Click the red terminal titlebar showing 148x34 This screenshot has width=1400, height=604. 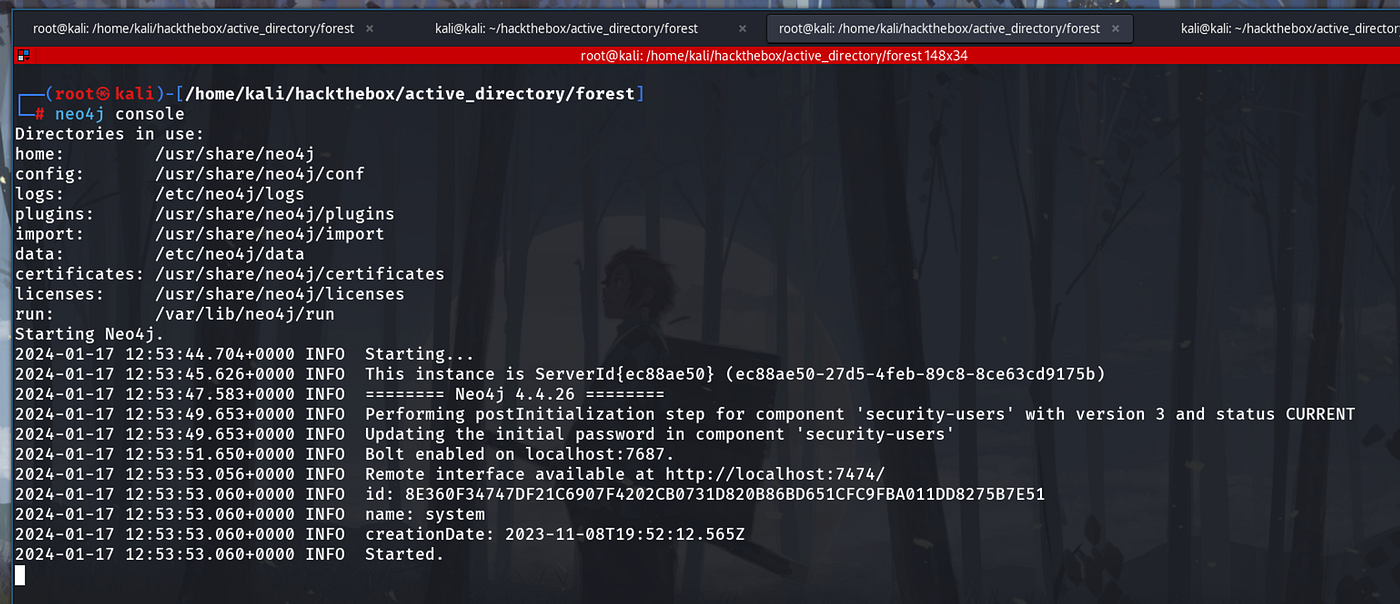coord(774,56)
